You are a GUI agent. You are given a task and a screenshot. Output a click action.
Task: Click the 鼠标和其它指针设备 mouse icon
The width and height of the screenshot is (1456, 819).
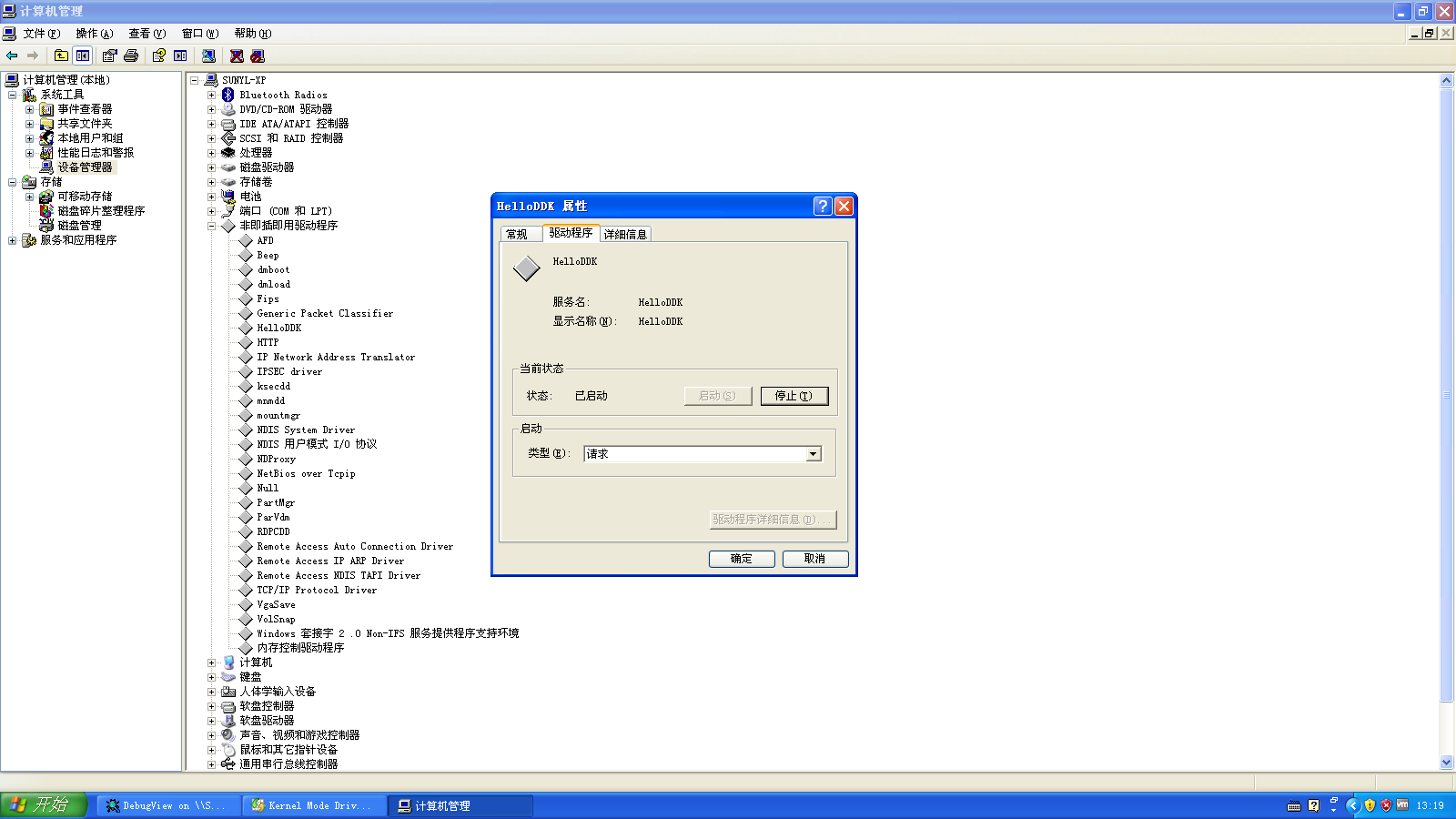click(228, 750)
